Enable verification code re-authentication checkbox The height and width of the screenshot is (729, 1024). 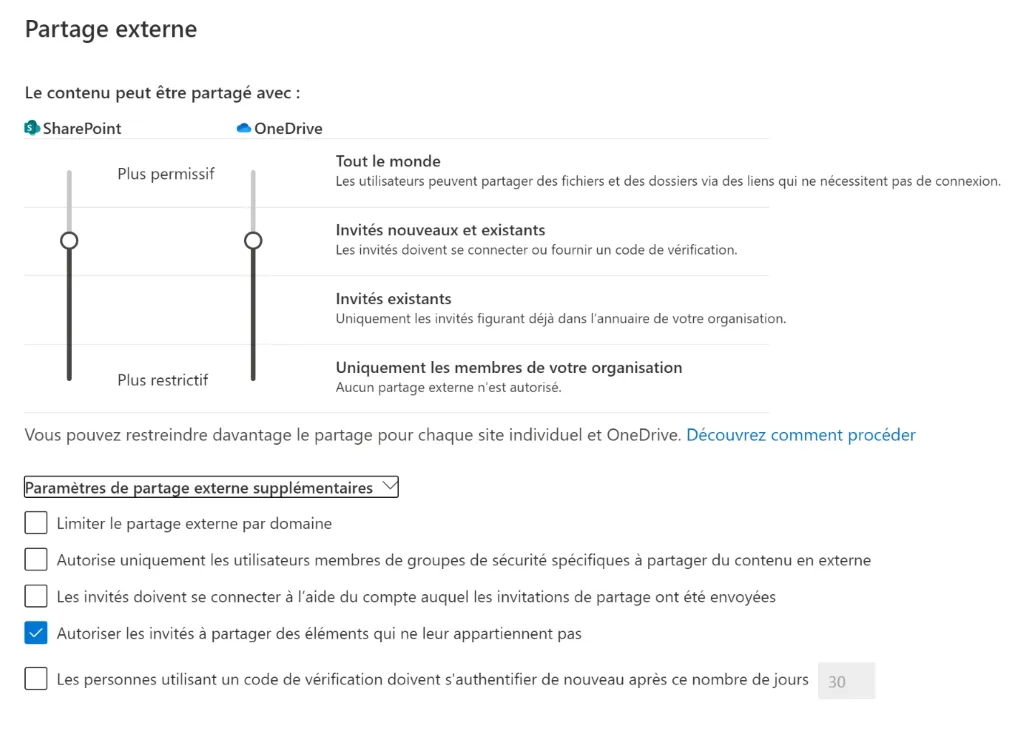click(36, 679)
